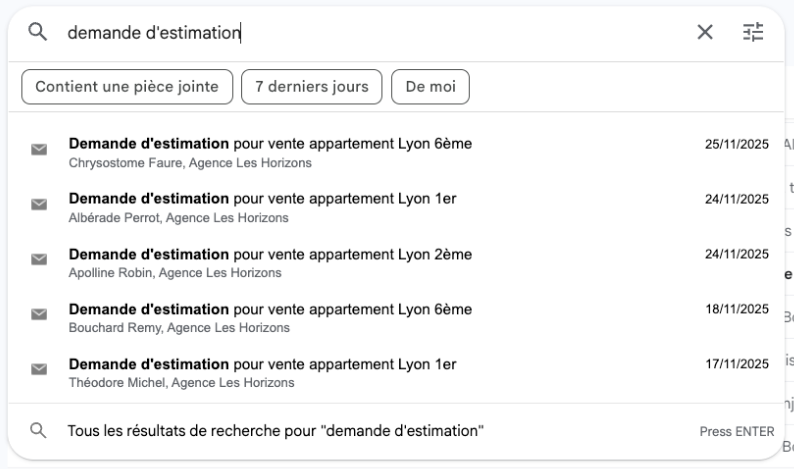The height and width of the screenshot is (469, 794).
Task: Open Théodore Michel's email dated 17/11/2025
Action: click(262, 371)
